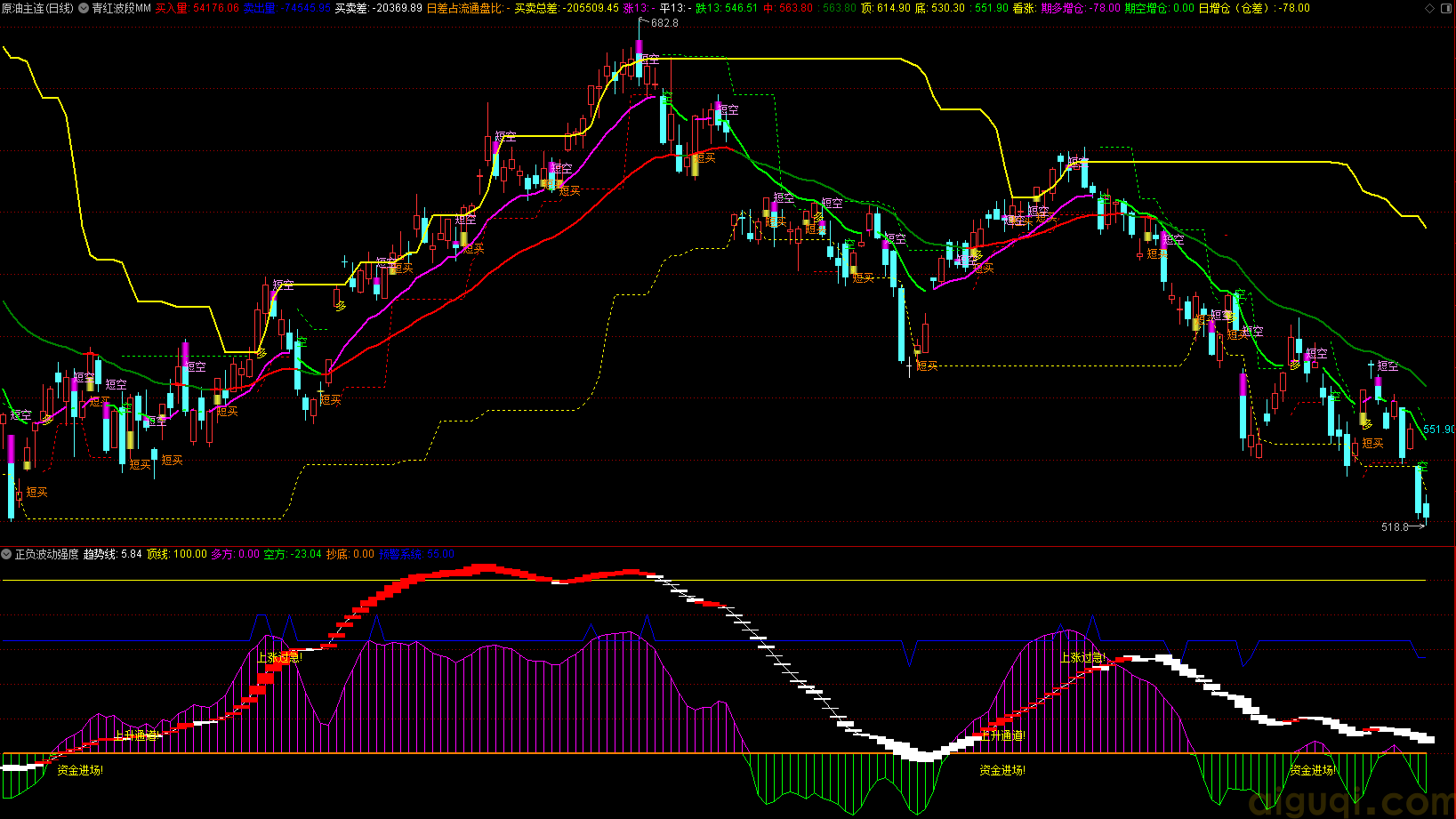Click the 青红波段MM indicator name
The height and width of the screenshot is (819, 1456).
[x=122, y=8]
